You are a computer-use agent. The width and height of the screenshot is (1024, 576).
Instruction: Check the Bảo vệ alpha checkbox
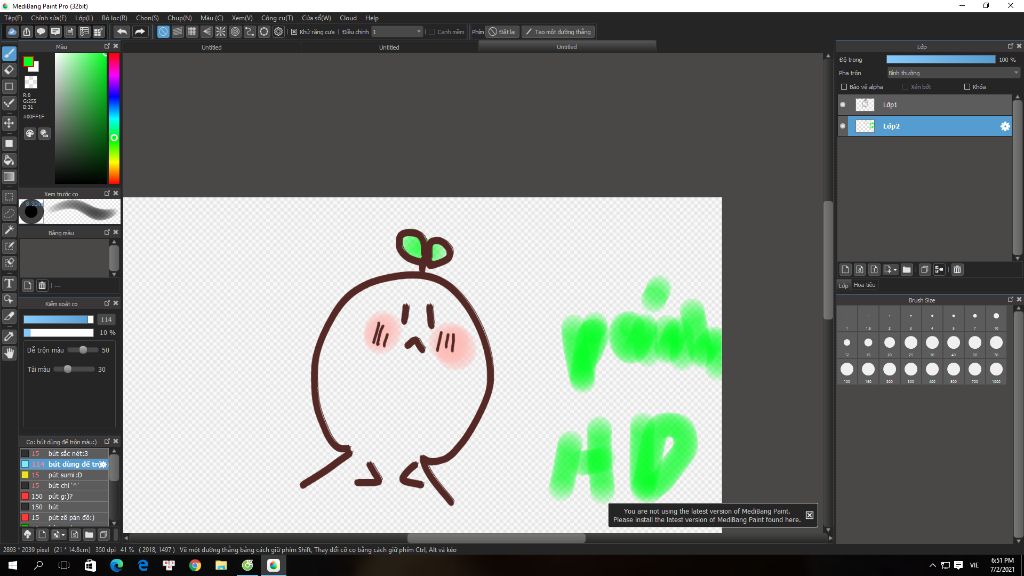[x=844, y=87]
